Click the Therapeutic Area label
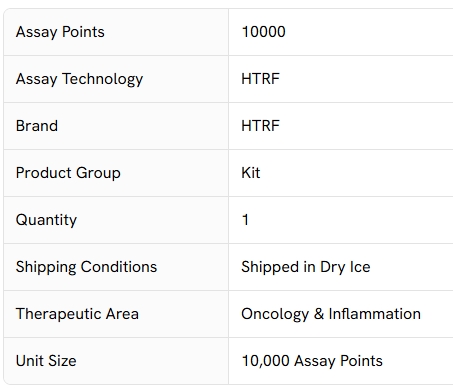Viewport: 453px width, 391px height. 77,314
